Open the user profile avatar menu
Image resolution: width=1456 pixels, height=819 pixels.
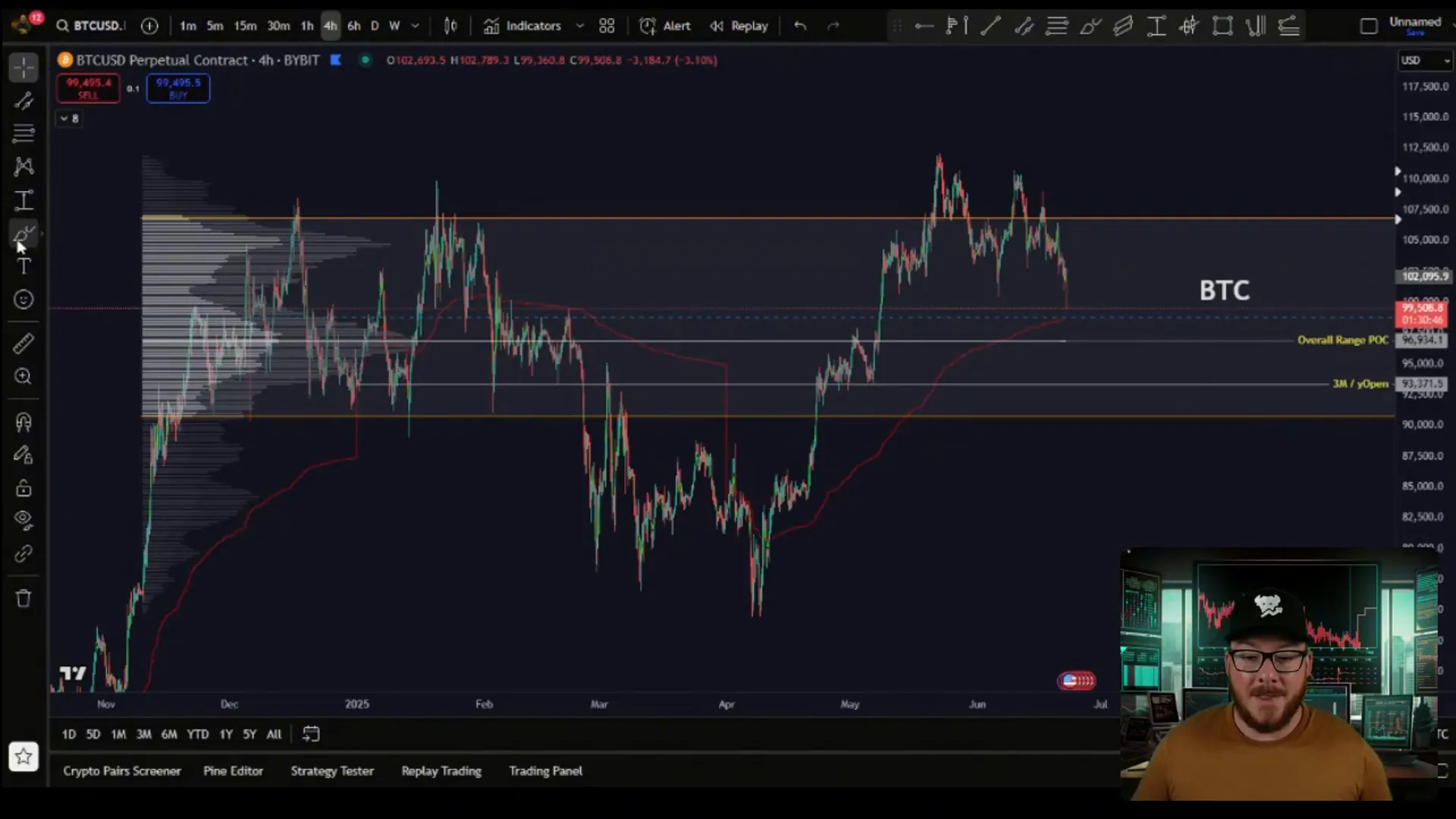22,24
